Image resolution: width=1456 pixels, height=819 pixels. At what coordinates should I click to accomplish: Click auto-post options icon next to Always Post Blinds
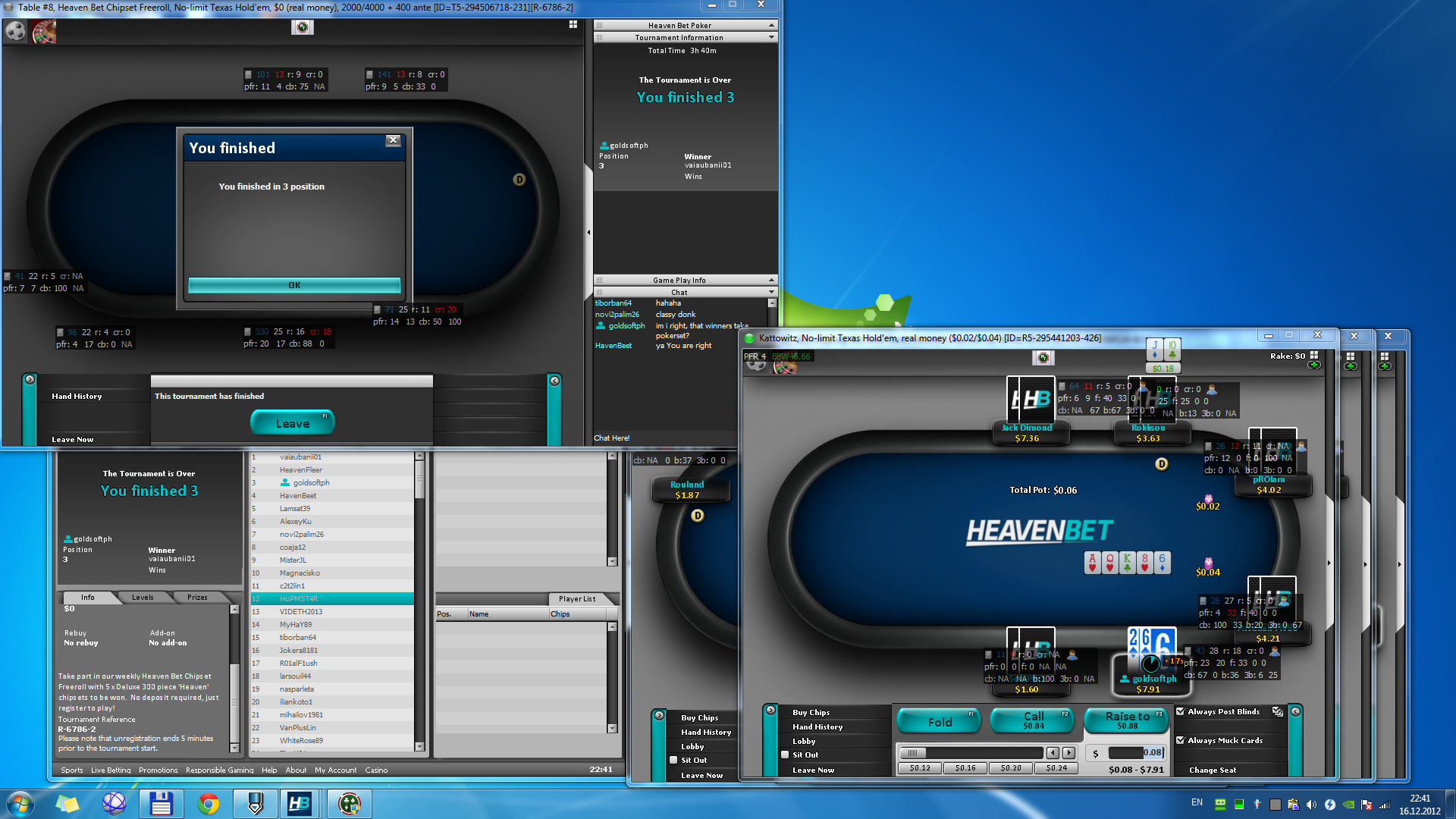tap(1278, 711)
